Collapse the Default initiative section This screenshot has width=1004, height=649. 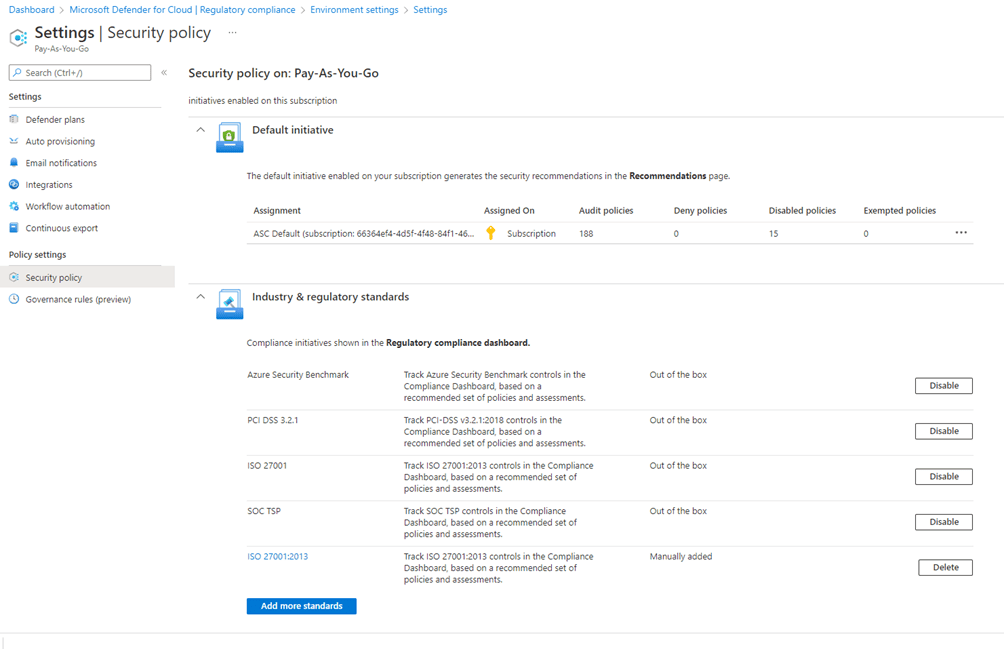click(x=201, y=130)
